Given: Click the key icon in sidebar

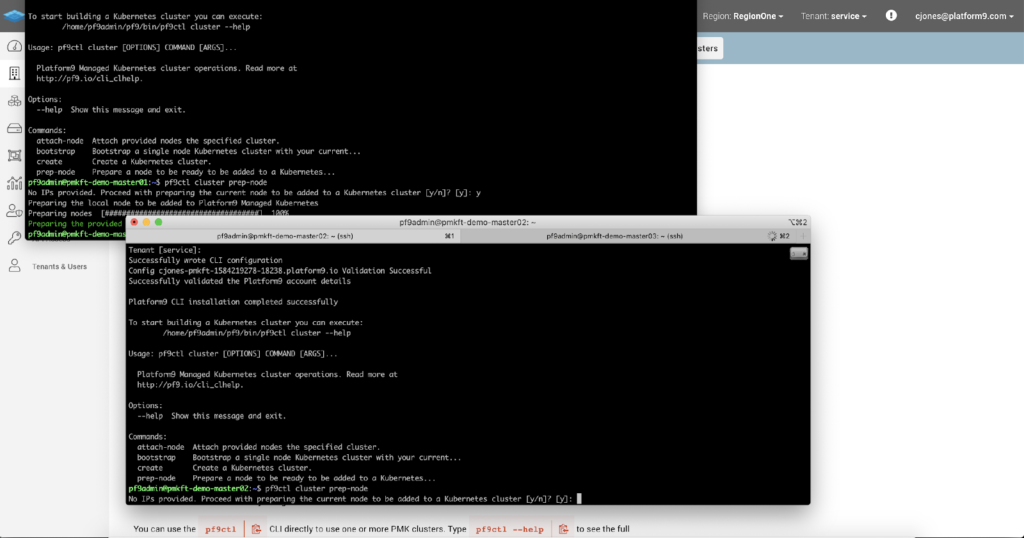Looking at the screenshot, I should click(14, 238).
